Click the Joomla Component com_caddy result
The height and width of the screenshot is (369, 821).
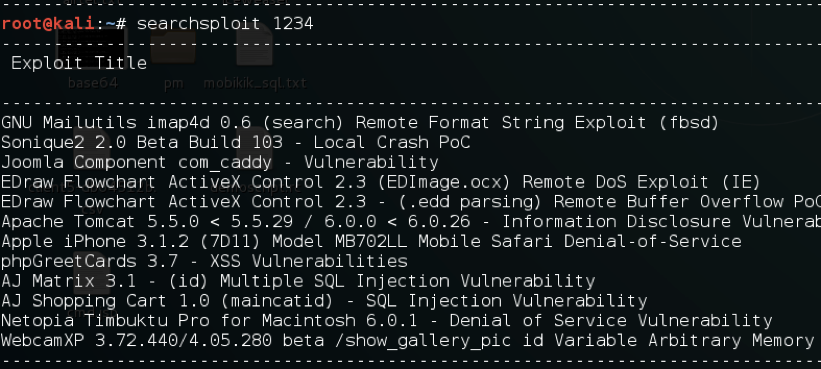pyautogui.click(x=220, y=163)
